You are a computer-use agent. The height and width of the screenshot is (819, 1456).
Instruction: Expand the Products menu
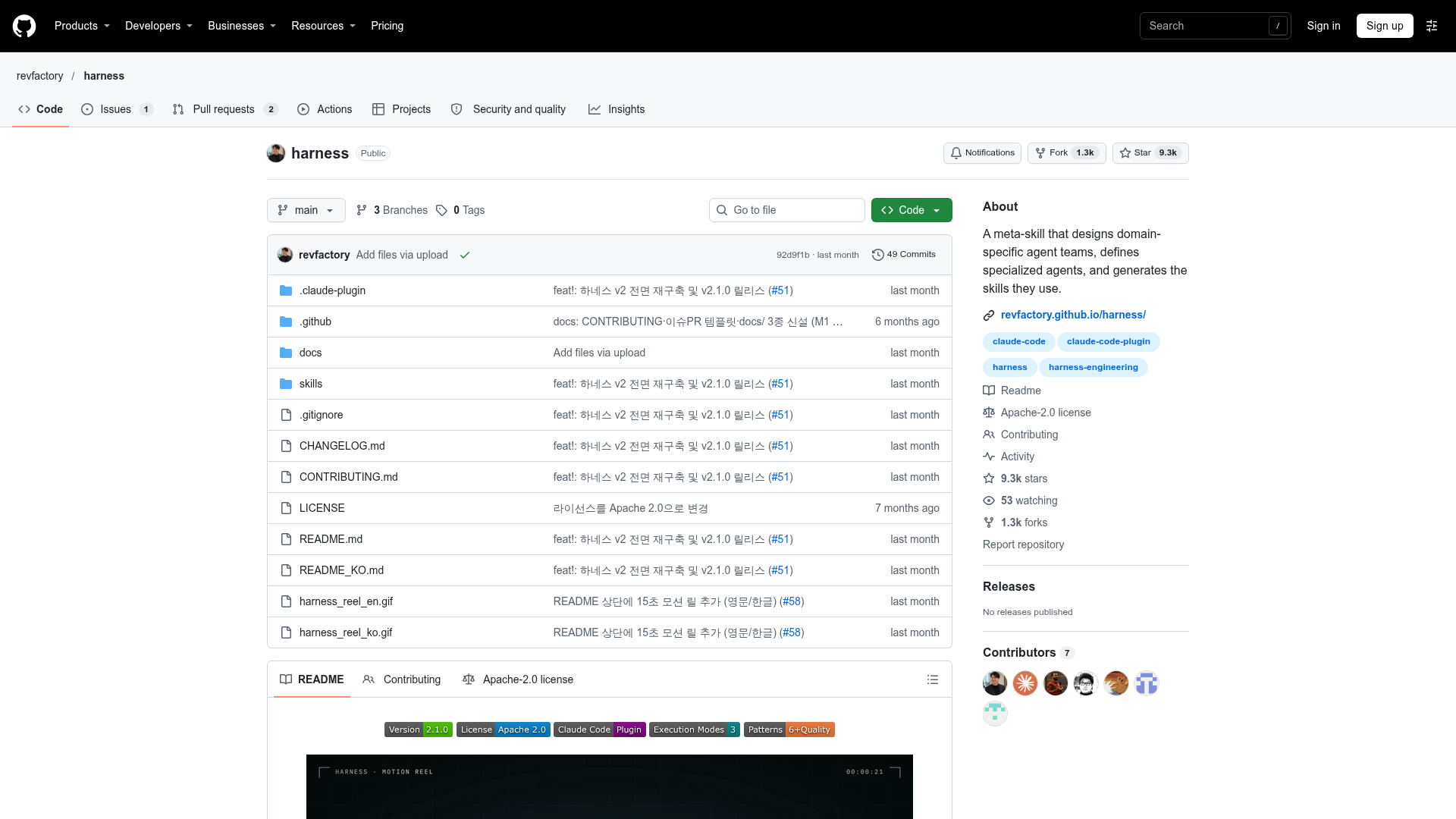click(x=82, y=26)
